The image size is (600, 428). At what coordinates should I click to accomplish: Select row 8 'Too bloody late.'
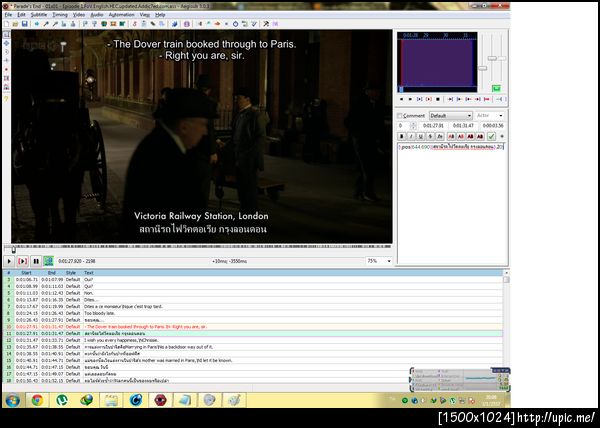tap(253, 313)
